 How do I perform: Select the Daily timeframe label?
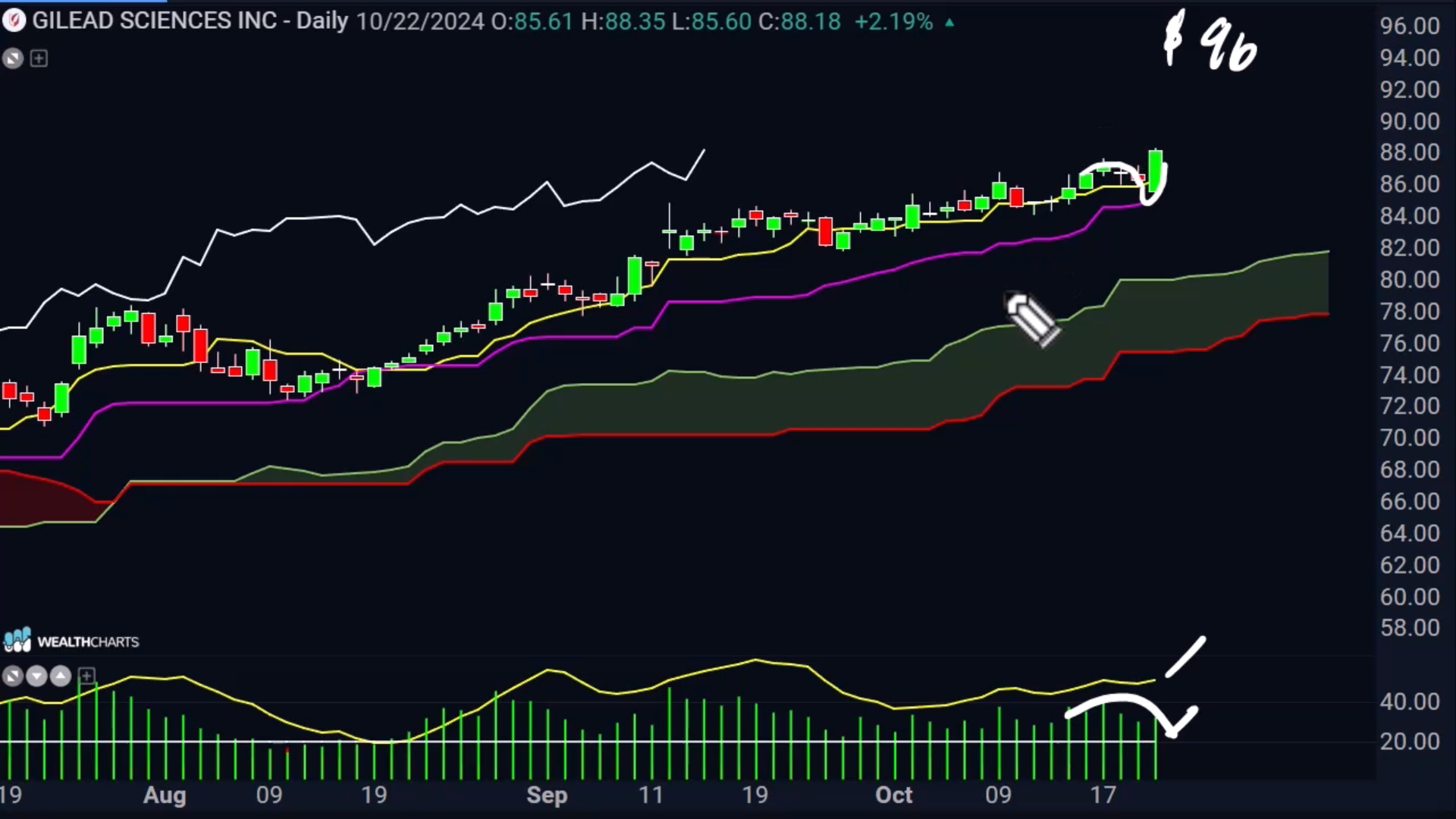(322, 21)
